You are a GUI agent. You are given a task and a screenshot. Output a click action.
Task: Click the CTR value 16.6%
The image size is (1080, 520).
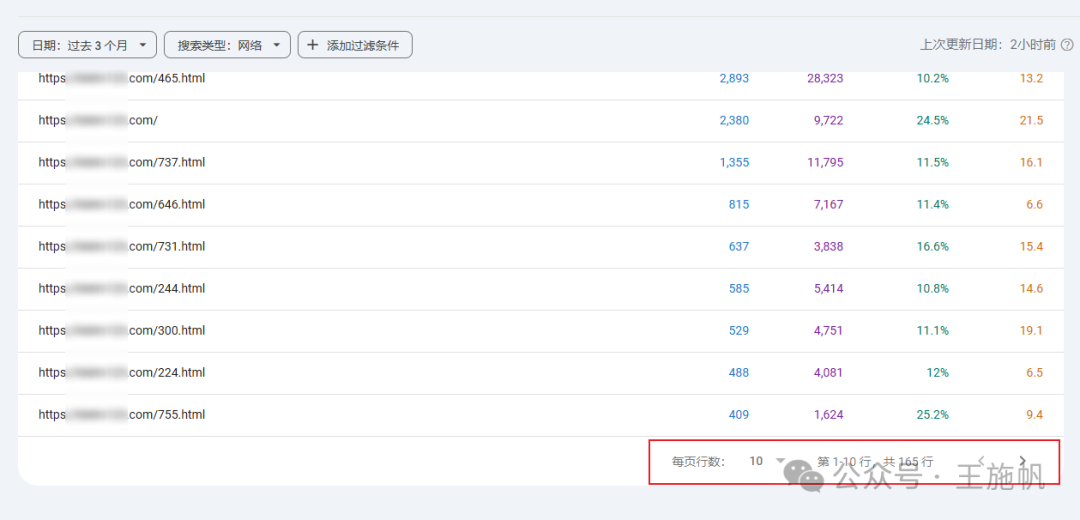coord(933,247)
